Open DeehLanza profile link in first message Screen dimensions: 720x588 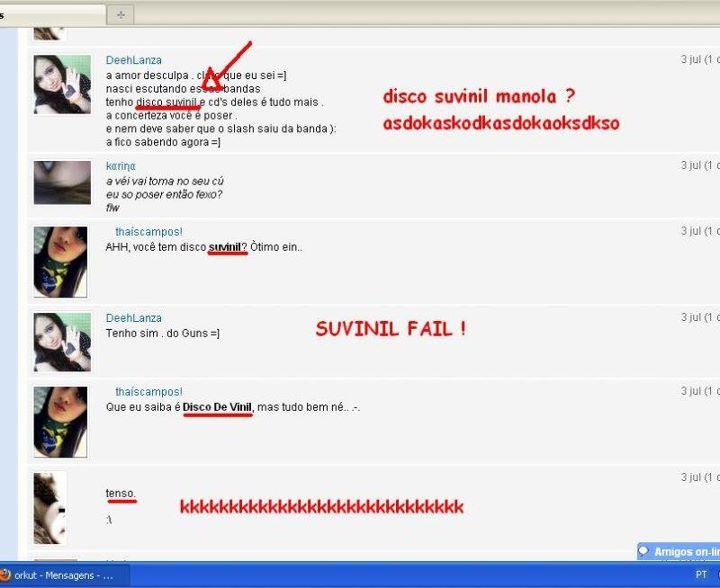click(134, 60)
